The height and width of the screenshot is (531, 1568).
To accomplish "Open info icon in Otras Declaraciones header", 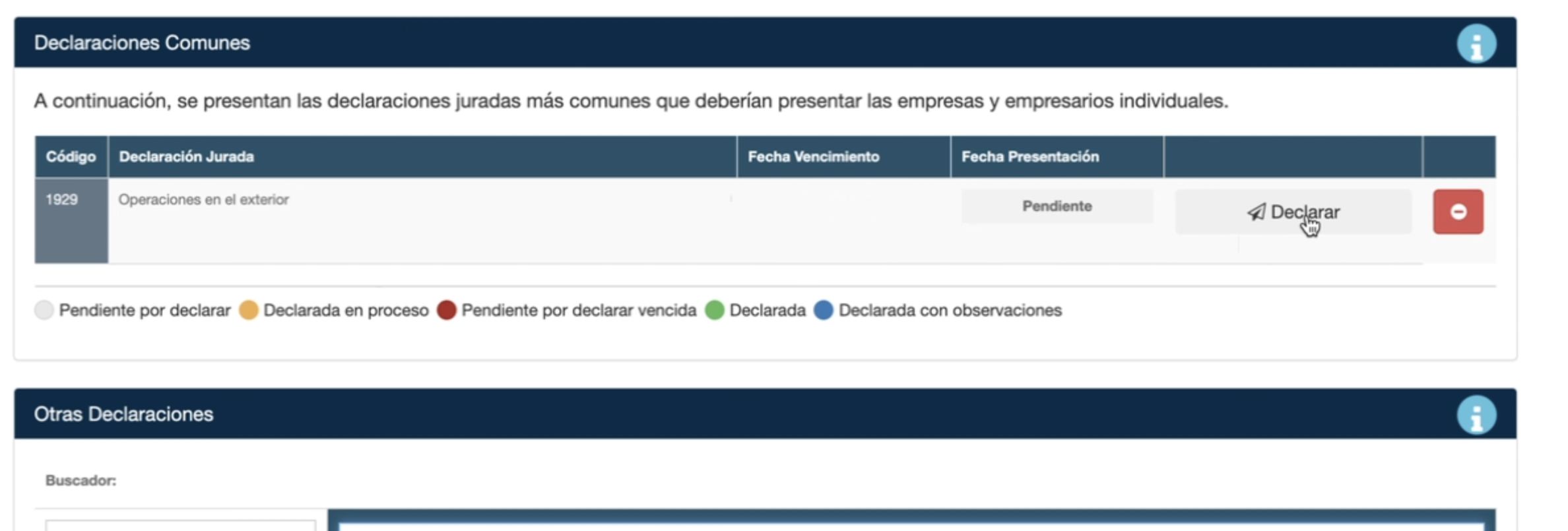I will click(x=1476, y=415).
